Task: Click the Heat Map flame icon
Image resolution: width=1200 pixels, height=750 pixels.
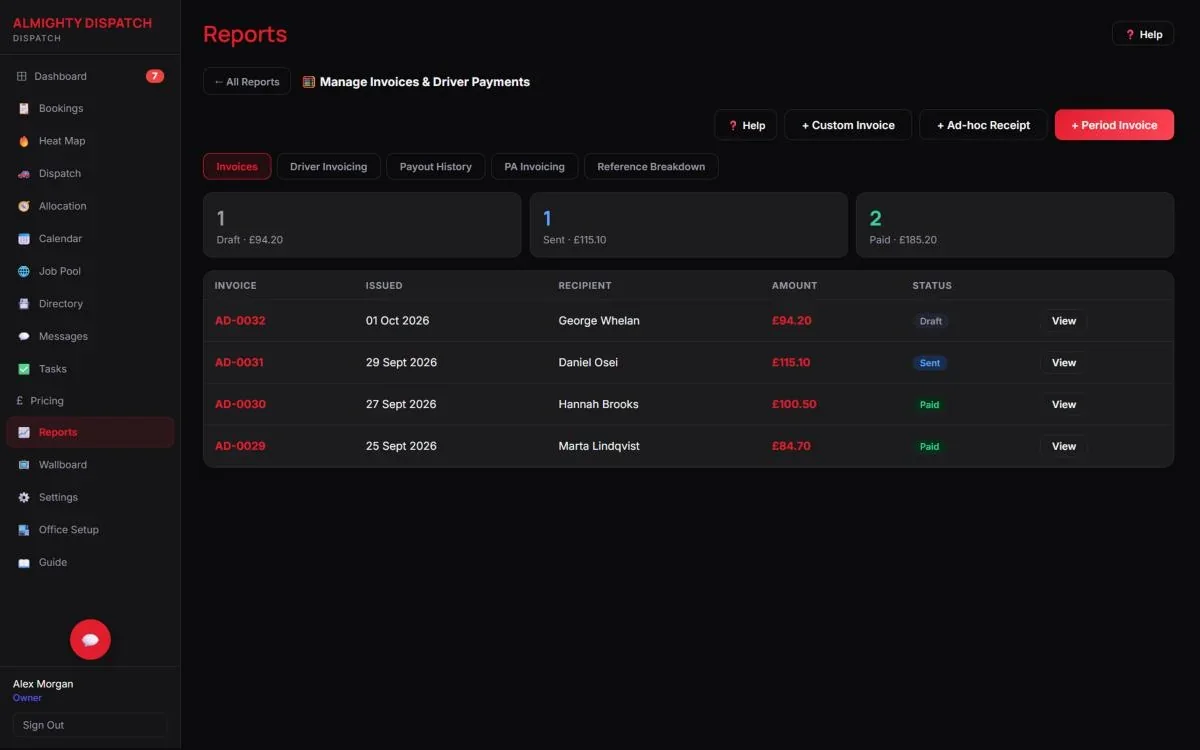Action: point(24,141)
